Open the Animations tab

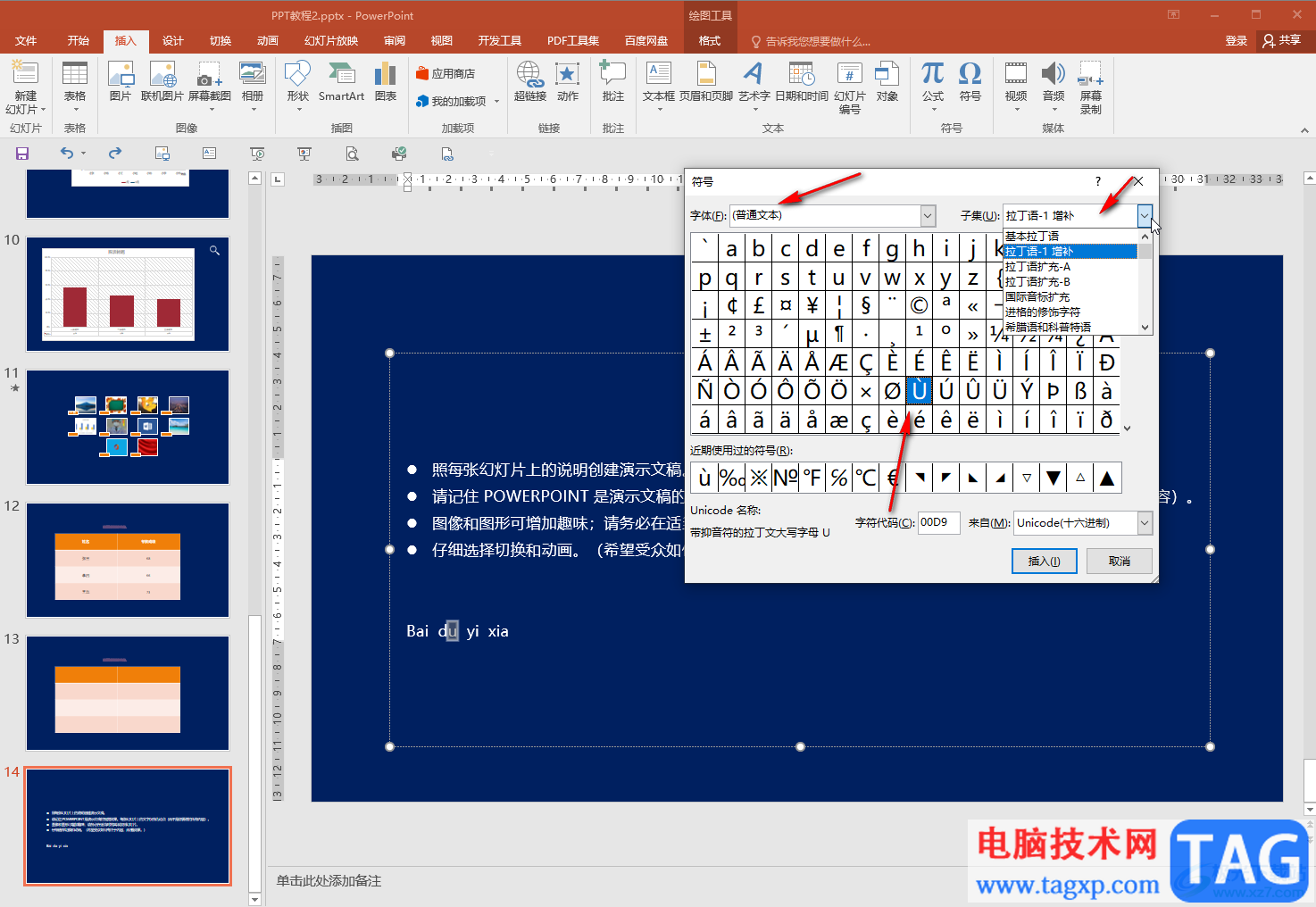click(268, 41)
